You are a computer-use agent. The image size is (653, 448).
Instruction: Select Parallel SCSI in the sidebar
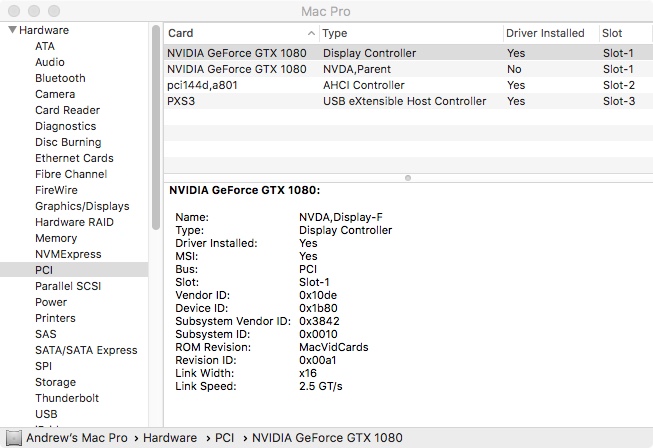pyautogui.click(x=68, y=286)
